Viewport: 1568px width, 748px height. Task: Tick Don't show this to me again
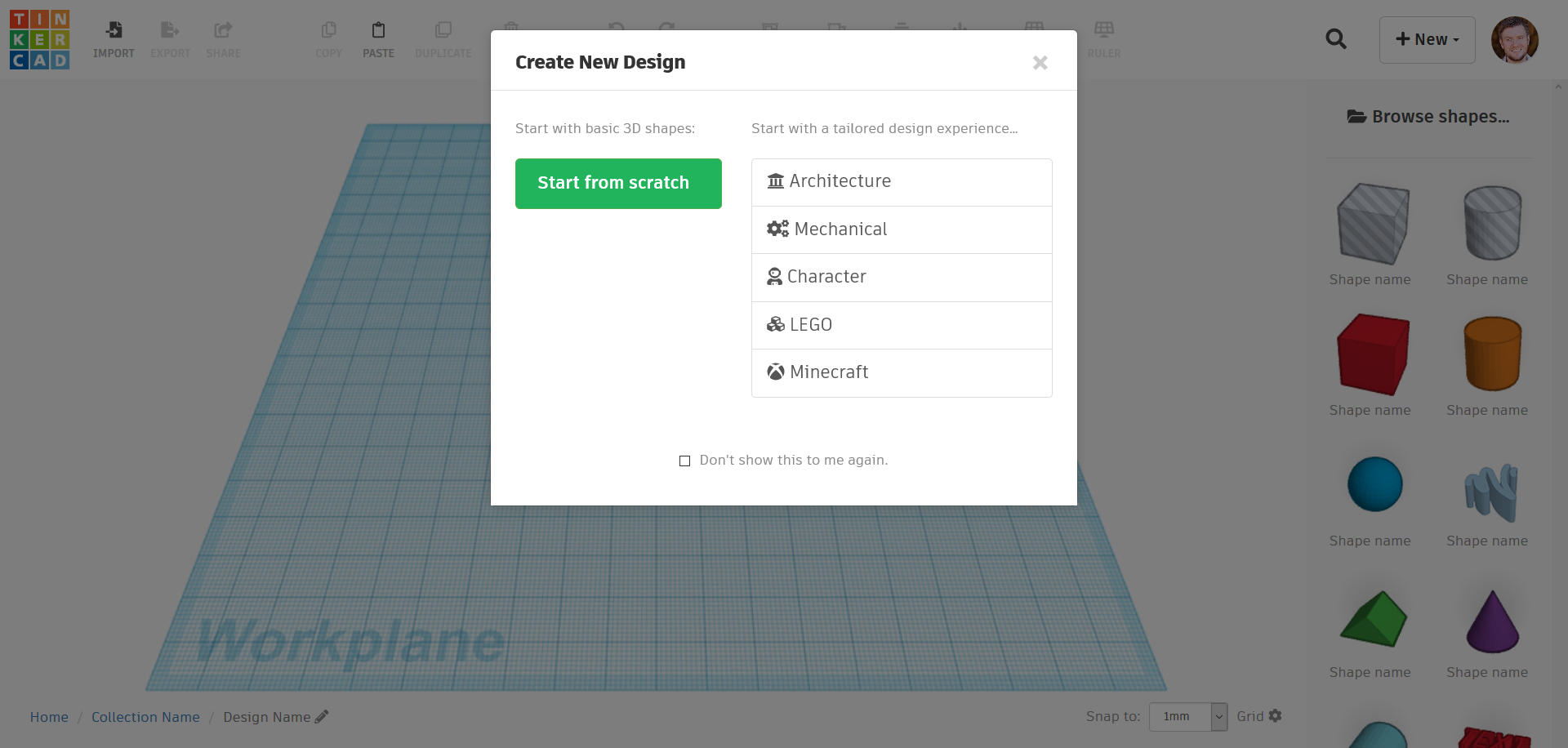coord(684,461)
